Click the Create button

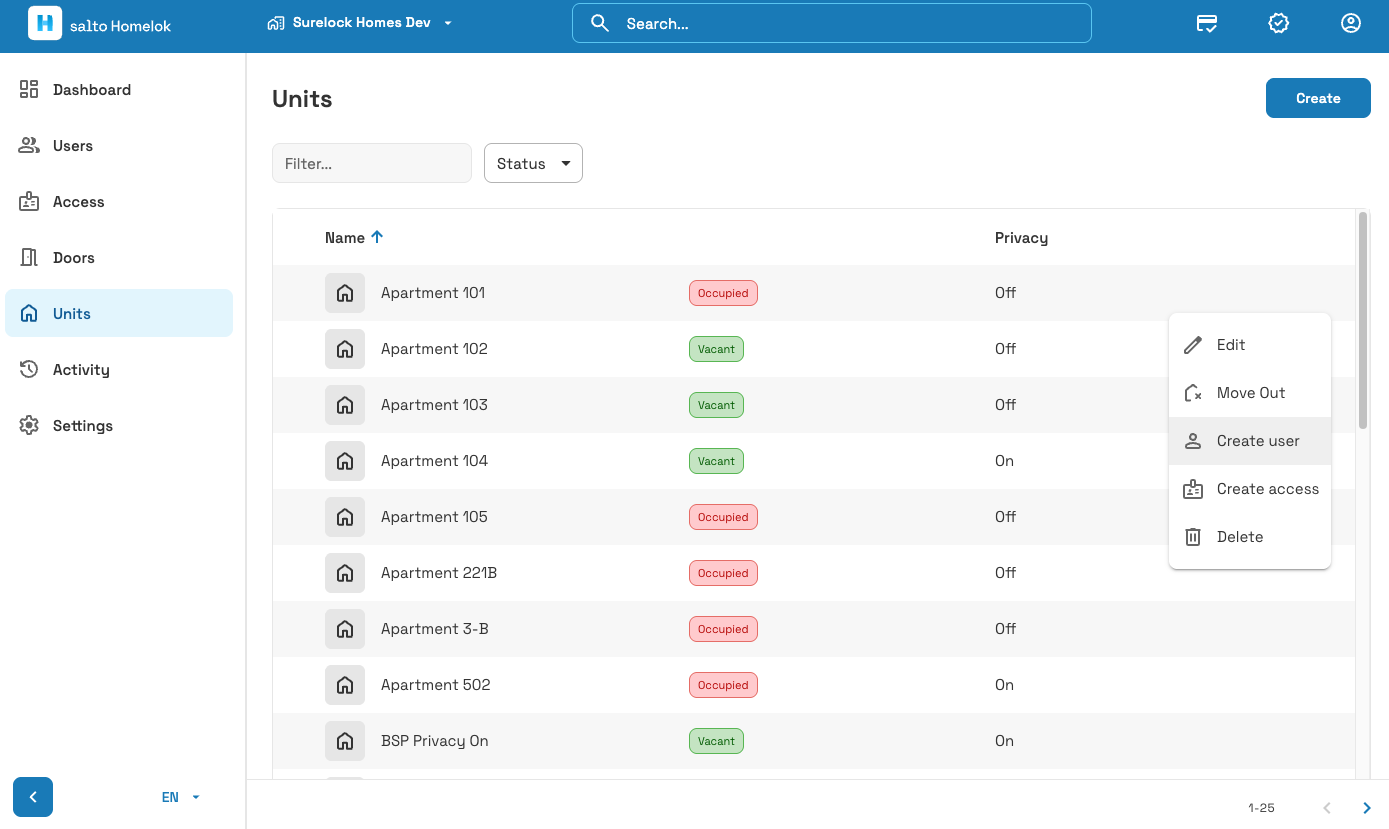click(1318, 98)
